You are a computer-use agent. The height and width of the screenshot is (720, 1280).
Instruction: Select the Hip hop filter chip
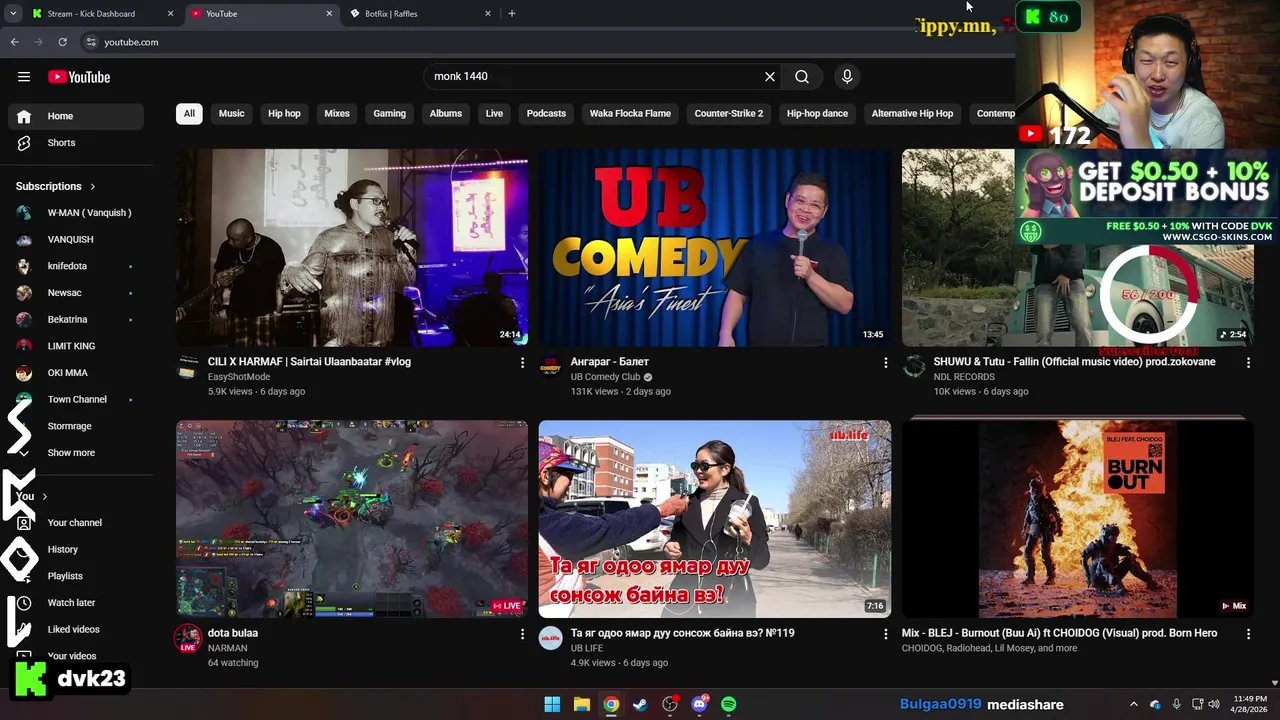point(284,113)
